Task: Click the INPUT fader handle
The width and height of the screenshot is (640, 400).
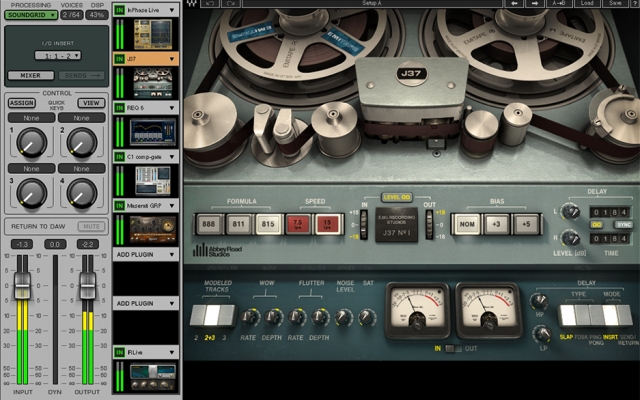Action: [x=22, y=285]
